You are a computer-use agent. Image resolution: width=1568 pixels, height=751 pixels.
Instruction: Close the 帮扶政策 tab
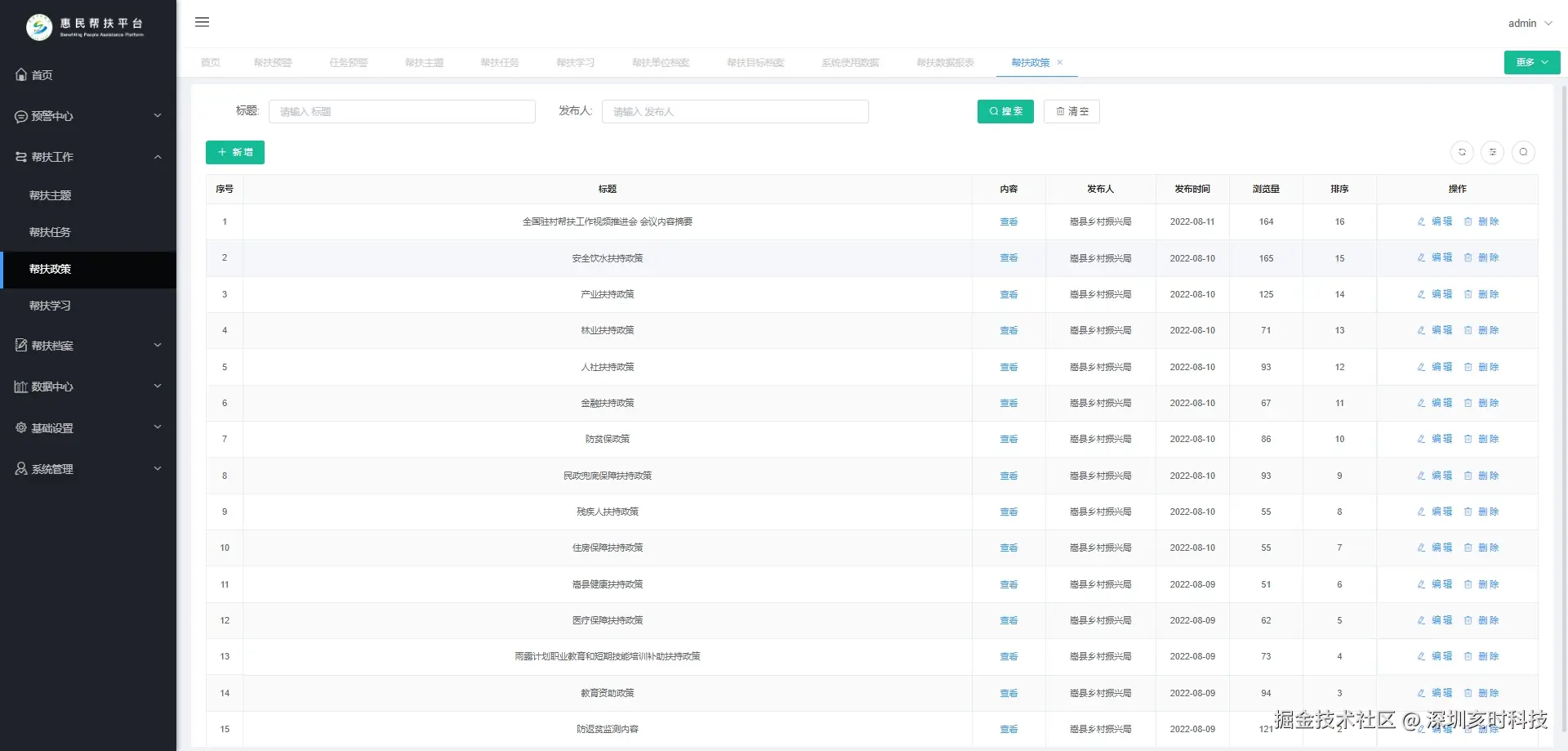(1060, 63)
